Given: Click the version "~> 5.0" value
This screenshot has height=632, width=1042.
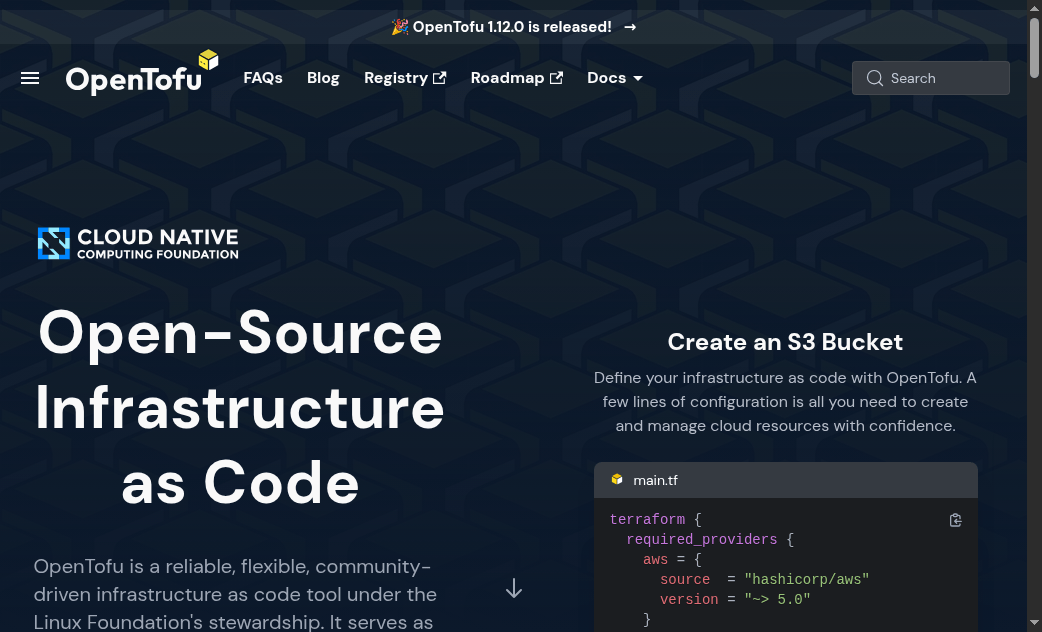Looking at the screenshot, I should 778,599.
